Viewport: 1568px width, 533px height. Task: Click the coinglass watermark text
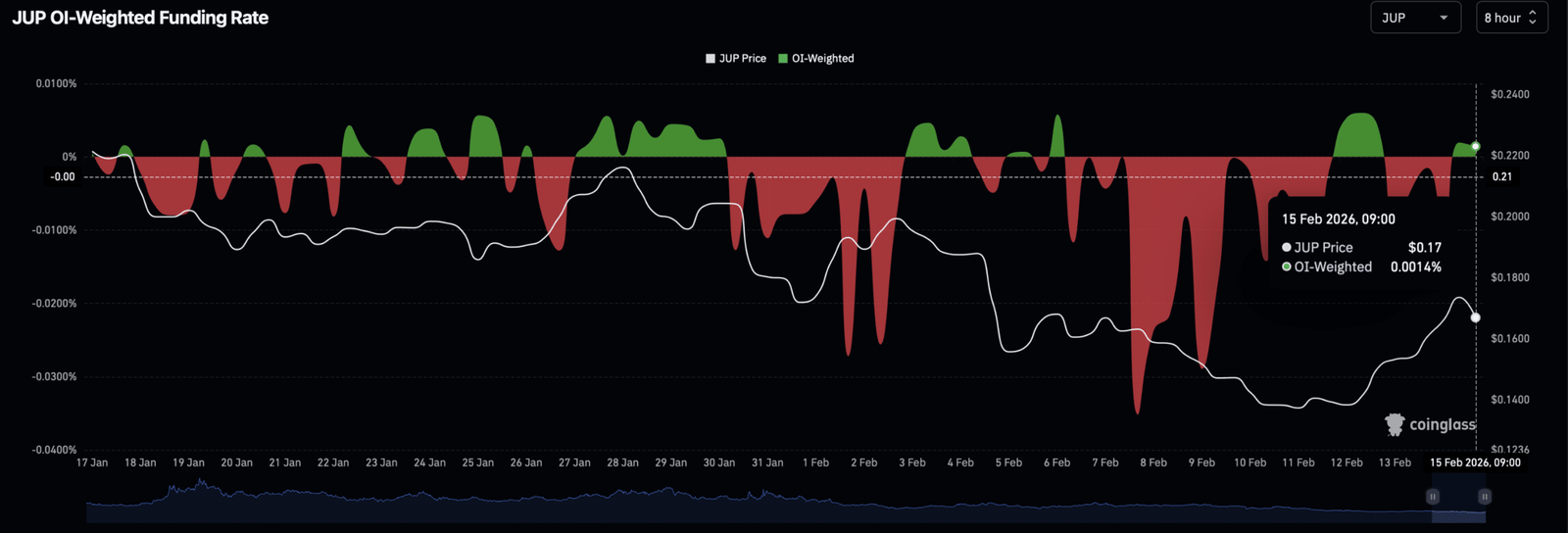1442,424
